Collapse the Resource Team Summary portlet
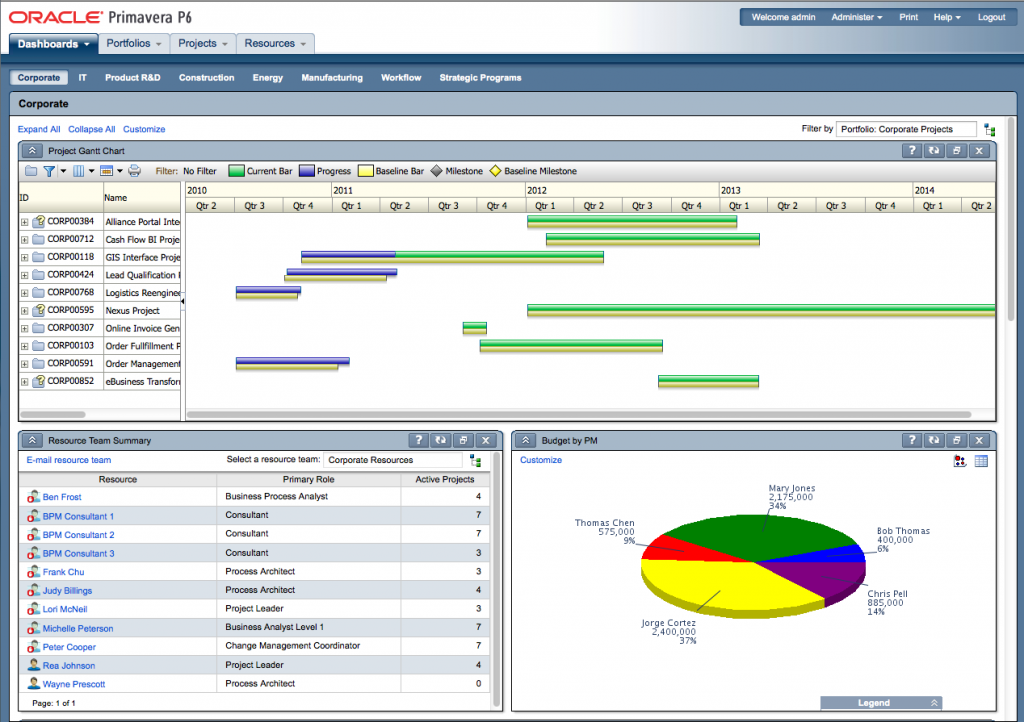 [x=32, y=440]
